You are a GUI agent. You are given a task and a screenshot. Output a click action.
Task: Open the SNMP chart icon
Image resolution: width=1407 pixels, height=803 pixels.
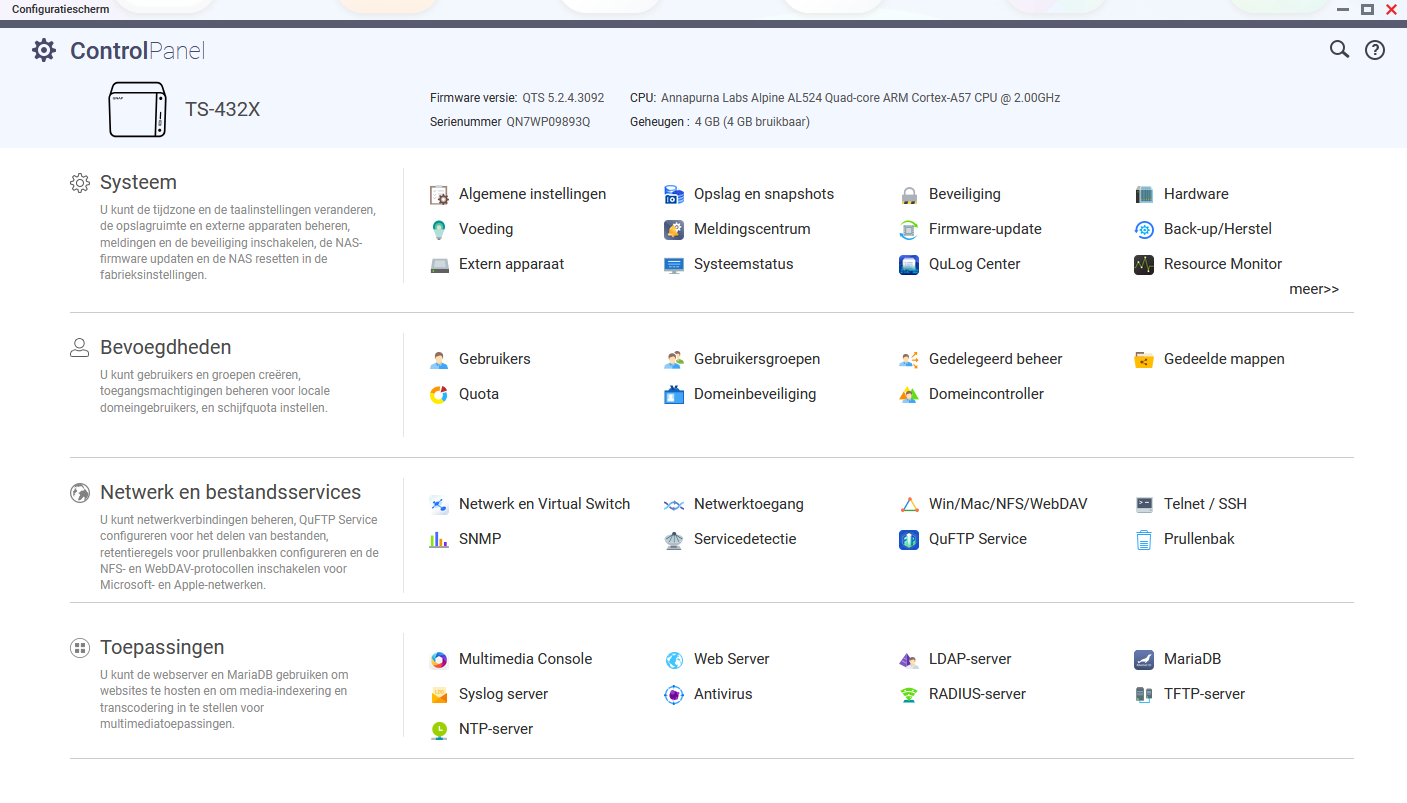pyautogui.click(x=439, y=539)
